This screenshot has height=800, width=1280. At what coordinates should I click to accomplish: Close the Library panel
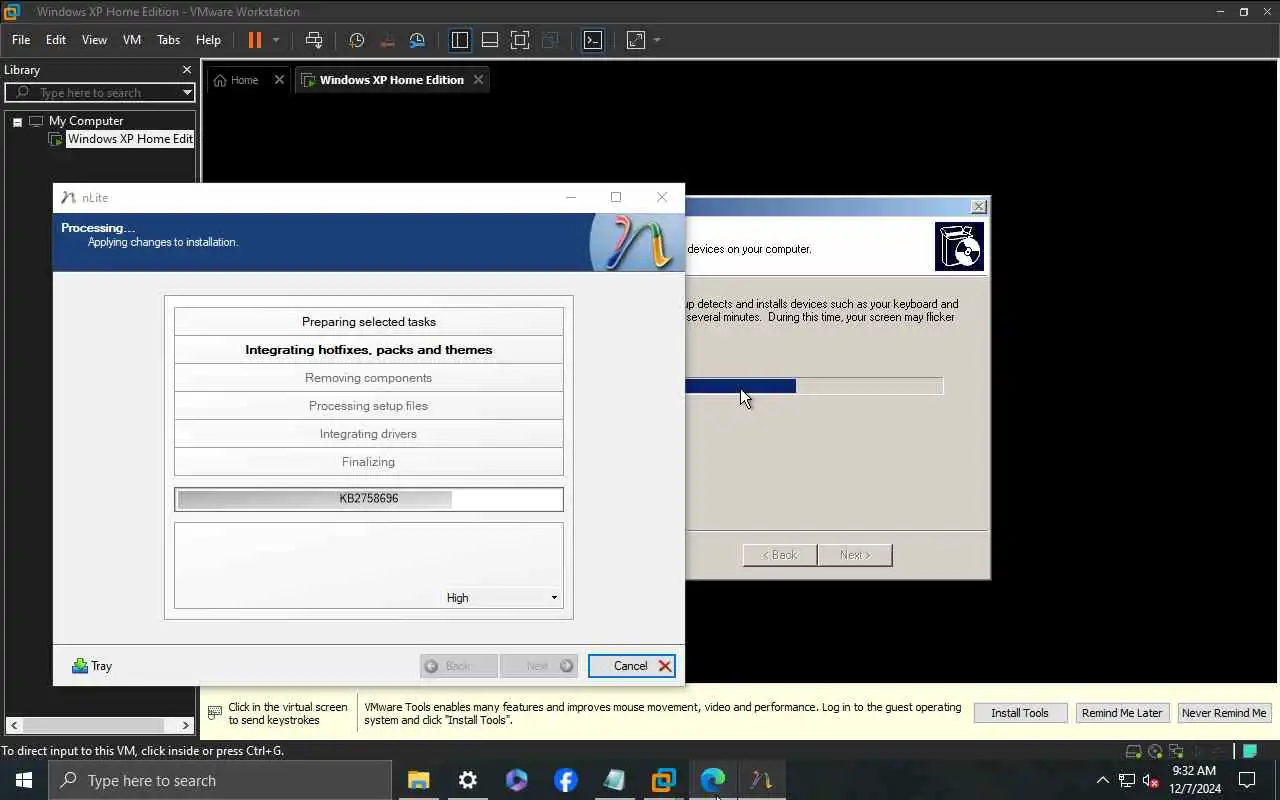187,70
